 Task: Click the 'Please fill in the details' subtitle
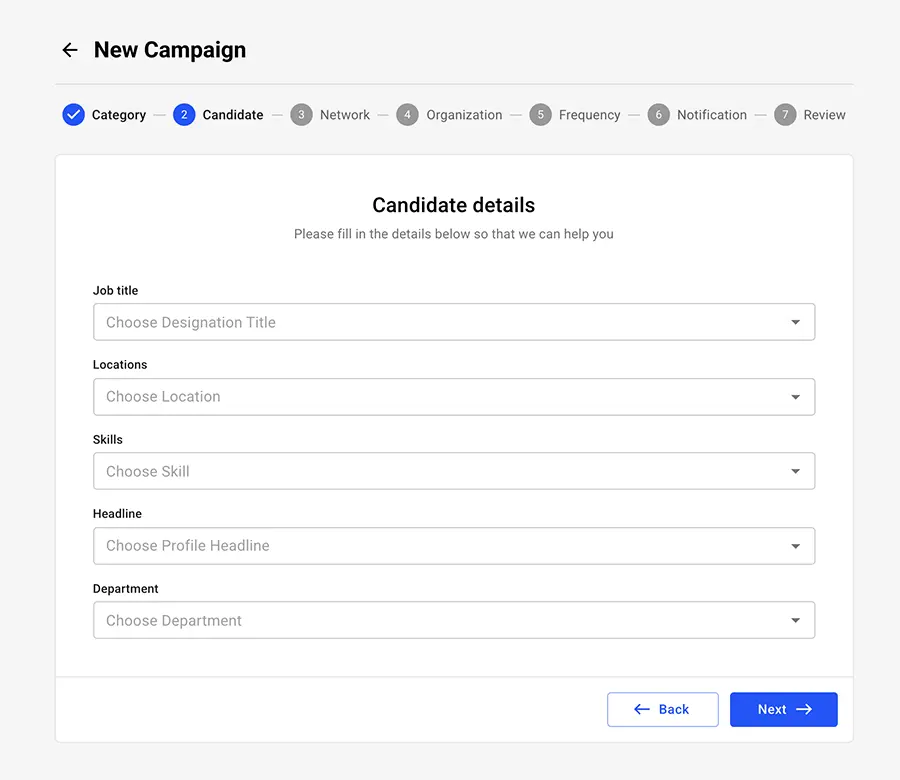[x=453, y=234]
